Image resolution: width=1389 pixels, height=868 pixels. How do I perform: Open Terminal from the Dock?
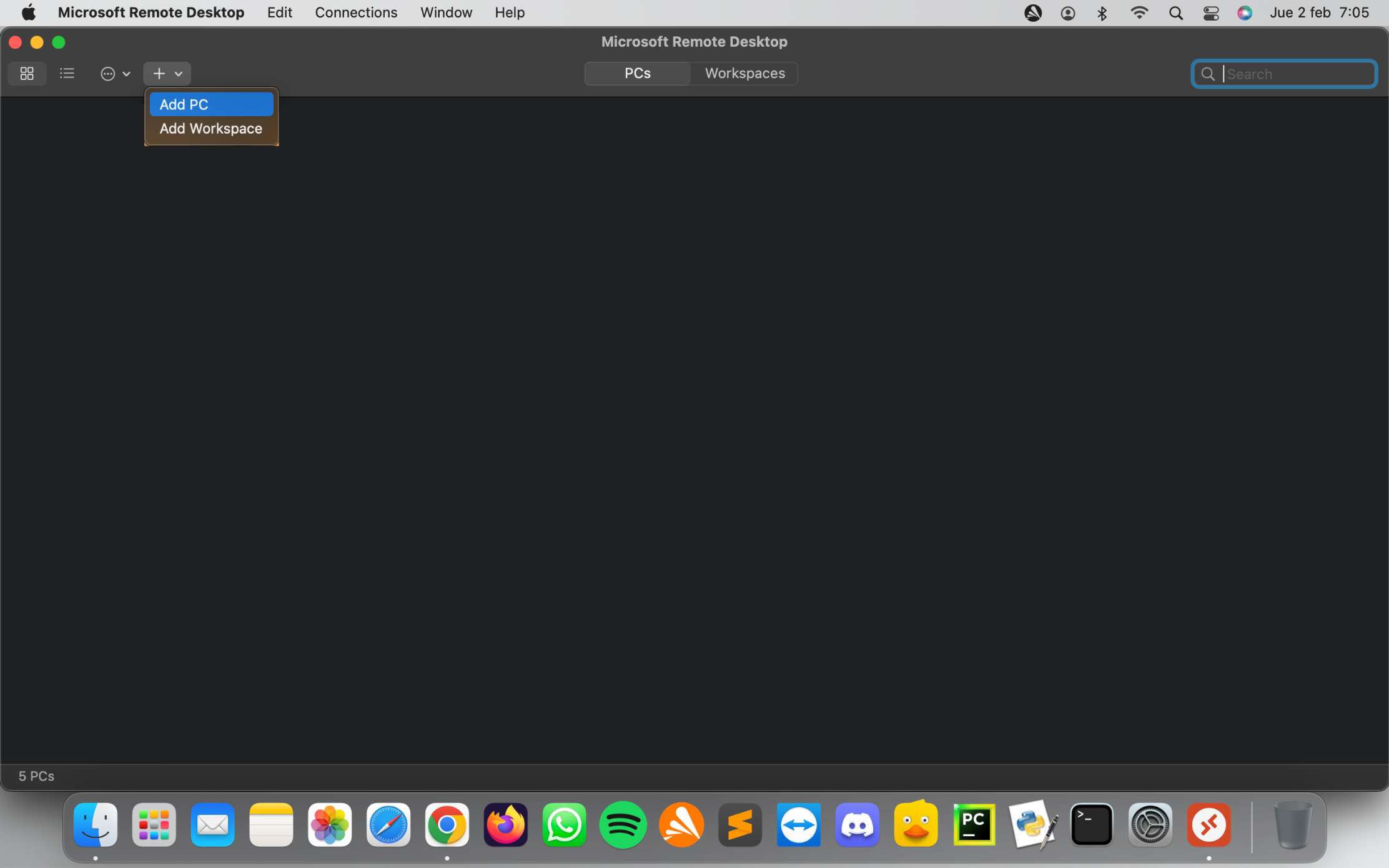(x=1092, y=825)
